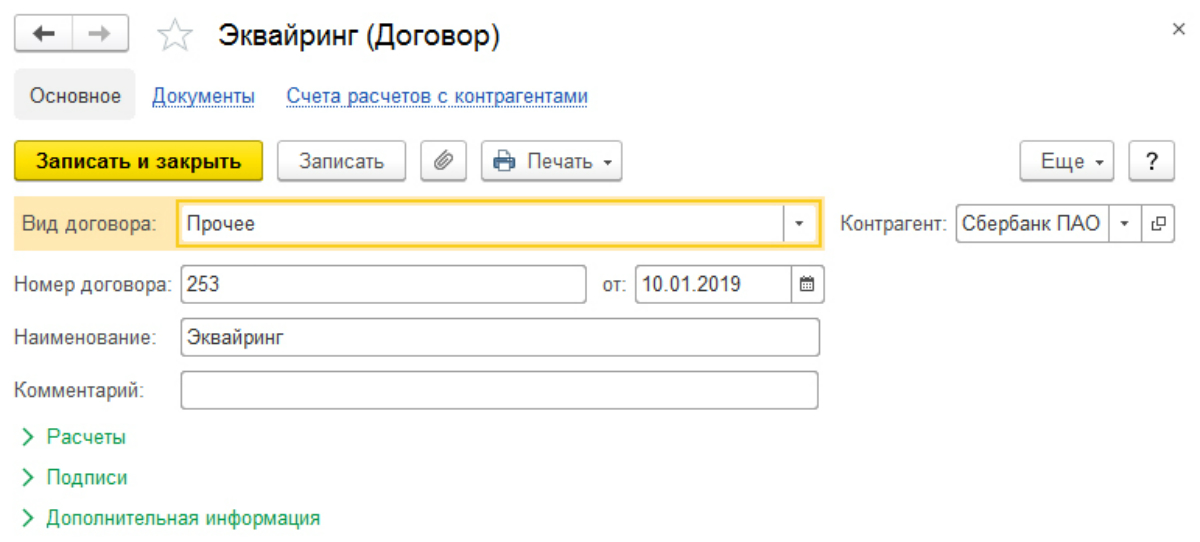Switch to the Документы tab
The height and width of the screenshot is (542, 1200).
click(x=203, y=96)
